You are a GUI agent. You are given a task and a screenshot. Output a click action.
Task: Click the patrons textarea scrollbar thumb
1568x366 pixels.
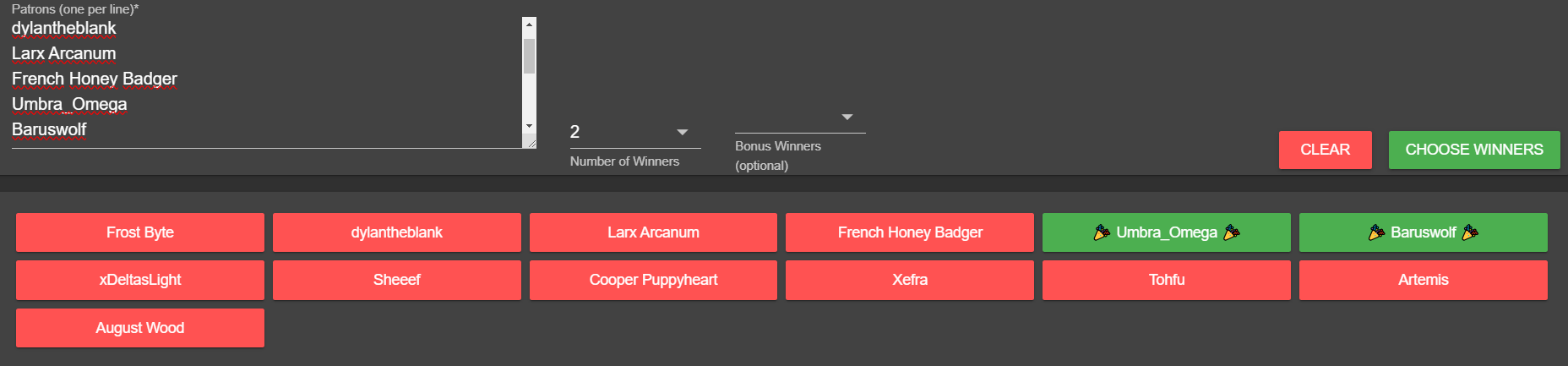[529, 56]
